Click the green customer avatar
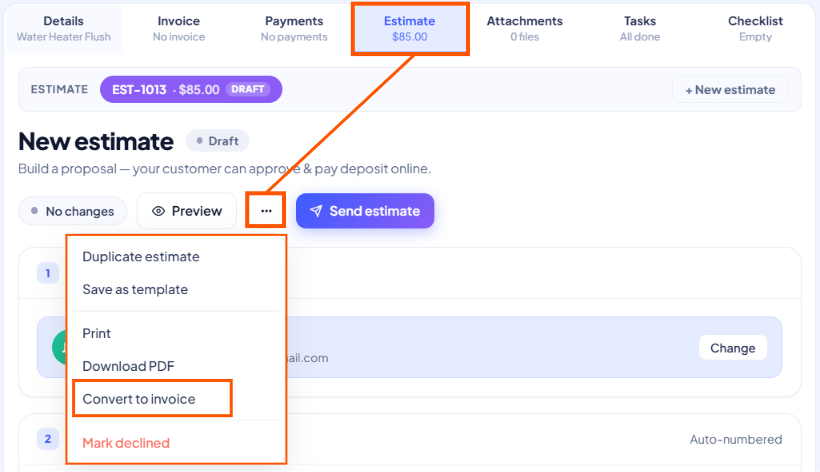 60,347
